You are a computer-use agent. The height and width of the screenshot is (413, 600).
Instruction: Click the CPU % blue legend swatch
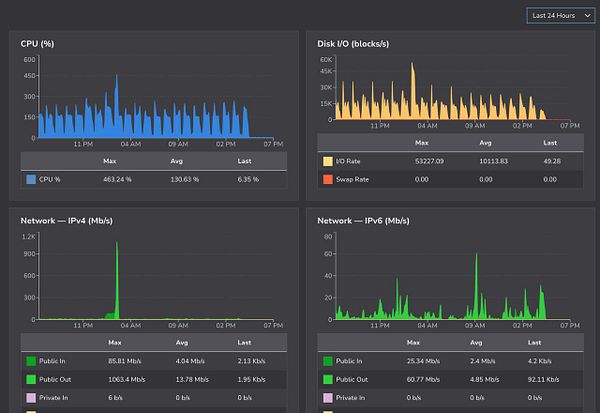31,179
